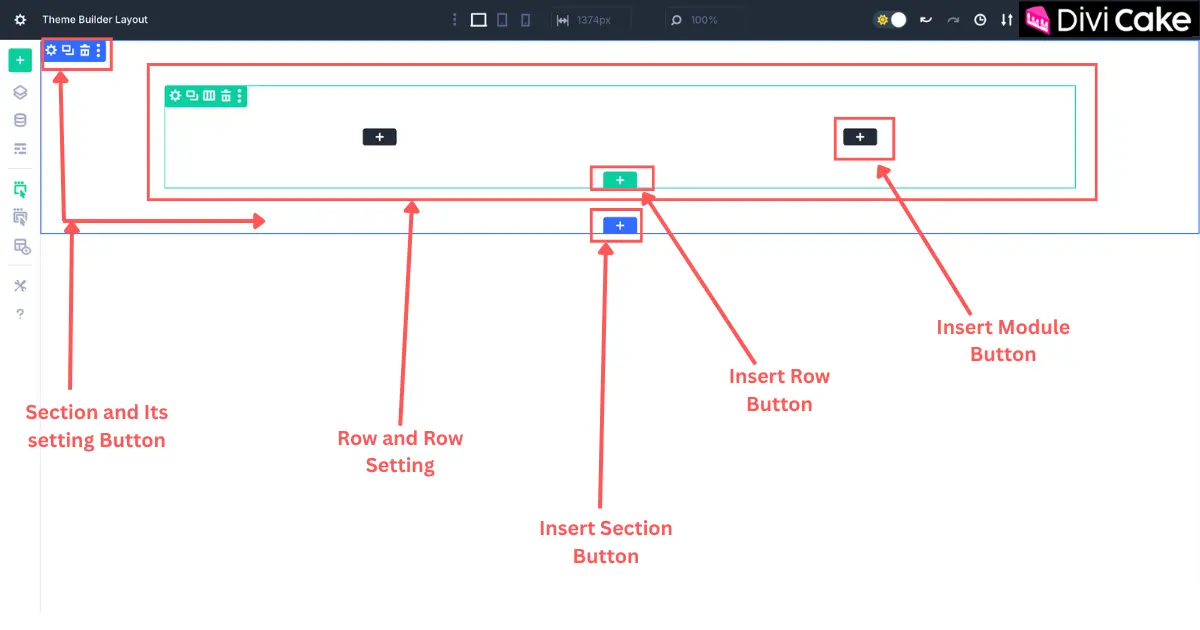Open blue section settings gear
Screen dimensions: 1200x630
coord(52,50)
